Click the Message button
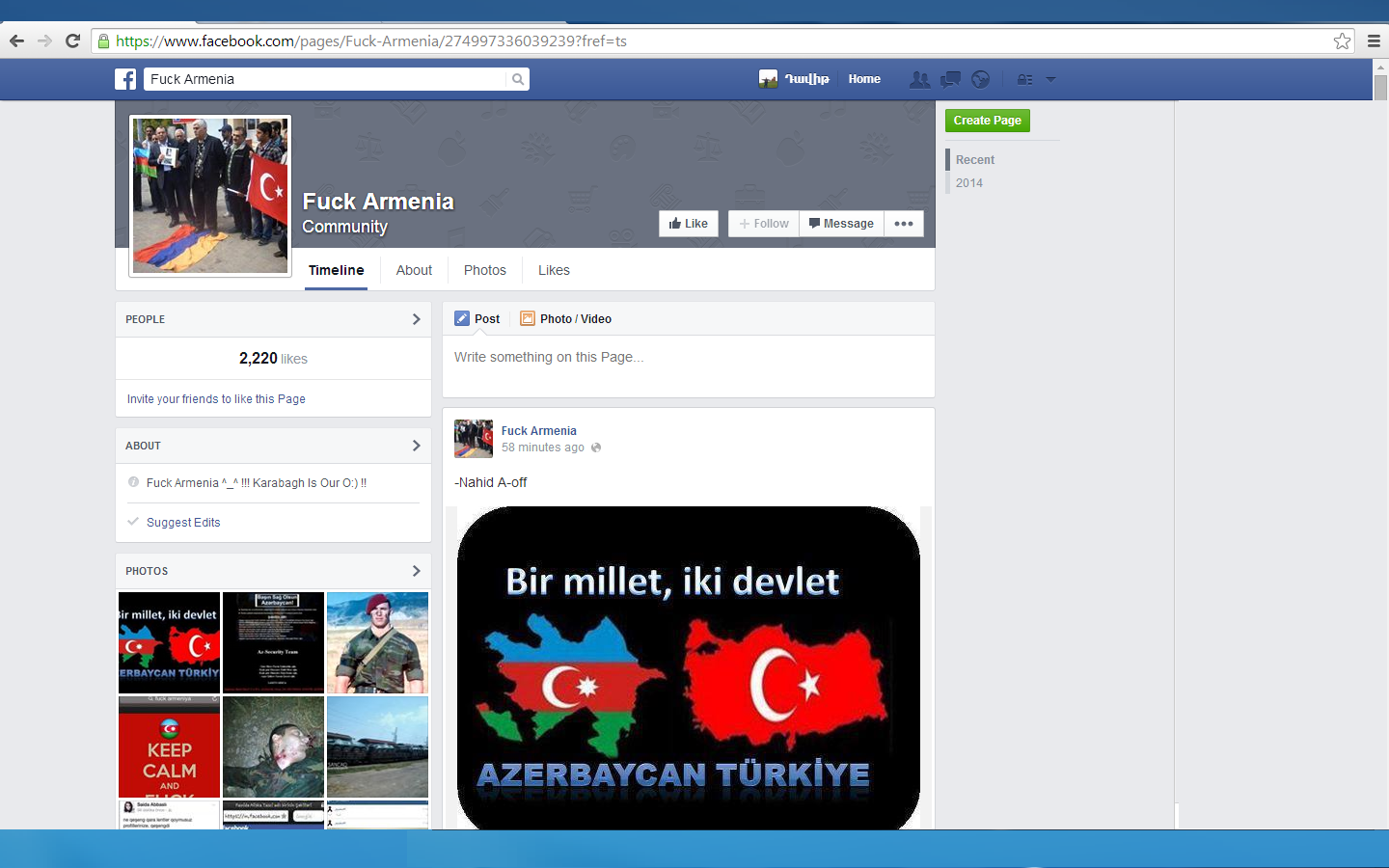 [x=841, y=224]
